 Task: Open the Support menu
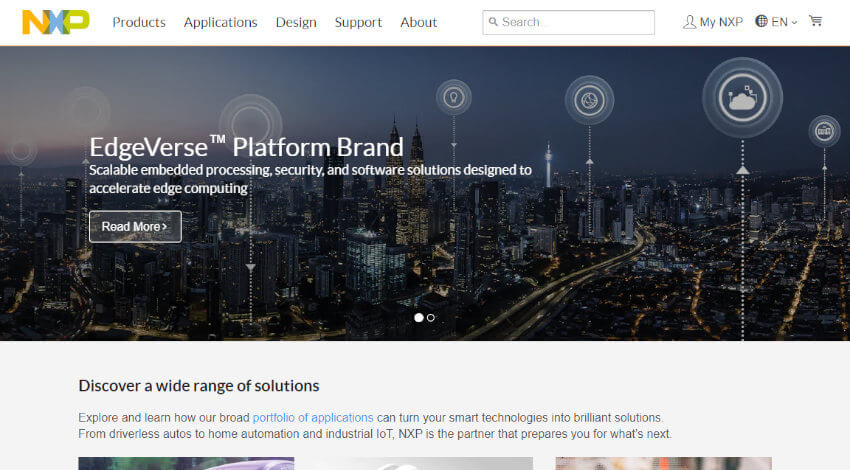coord(358,22)
